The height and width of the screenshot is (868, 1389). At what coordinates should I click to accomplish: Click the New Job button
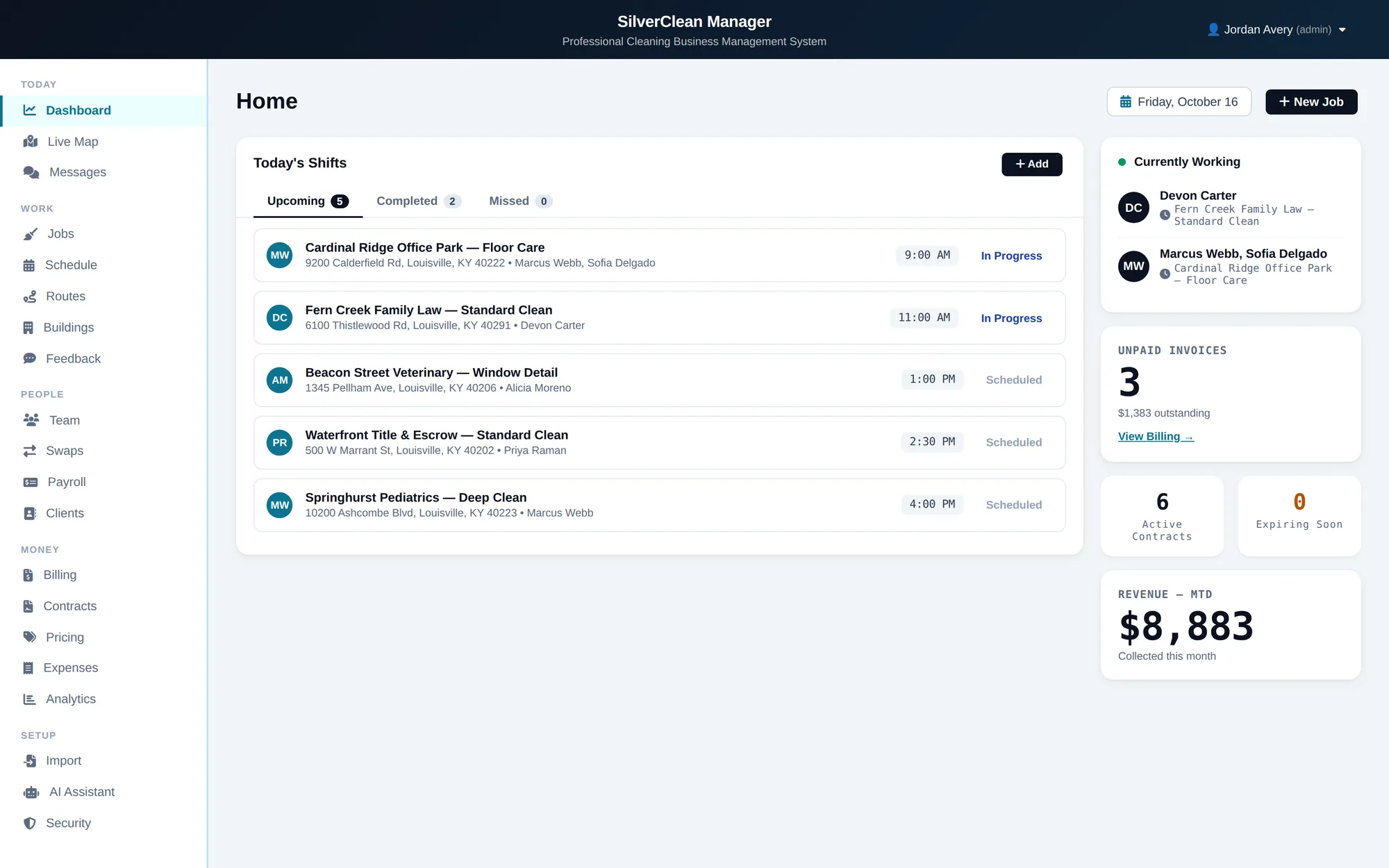[x=1311, y=102]
